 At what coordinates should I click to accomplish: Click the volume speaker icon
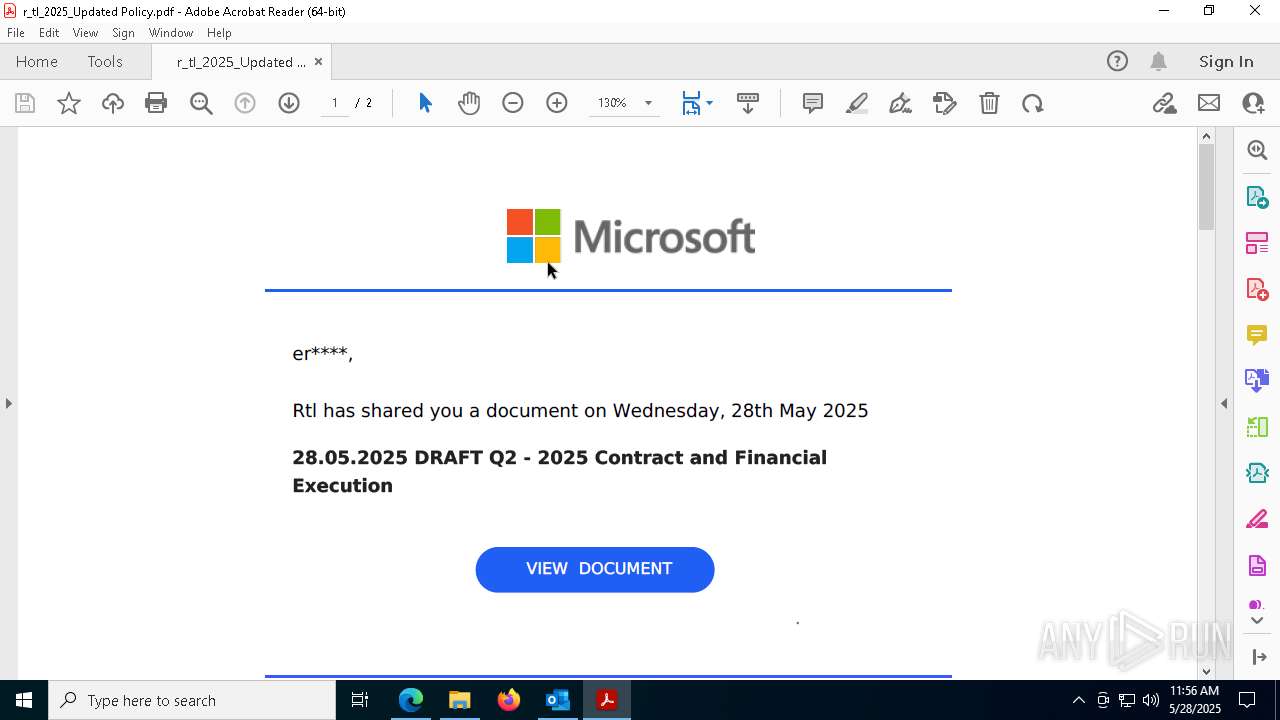tap(1151, 700)
